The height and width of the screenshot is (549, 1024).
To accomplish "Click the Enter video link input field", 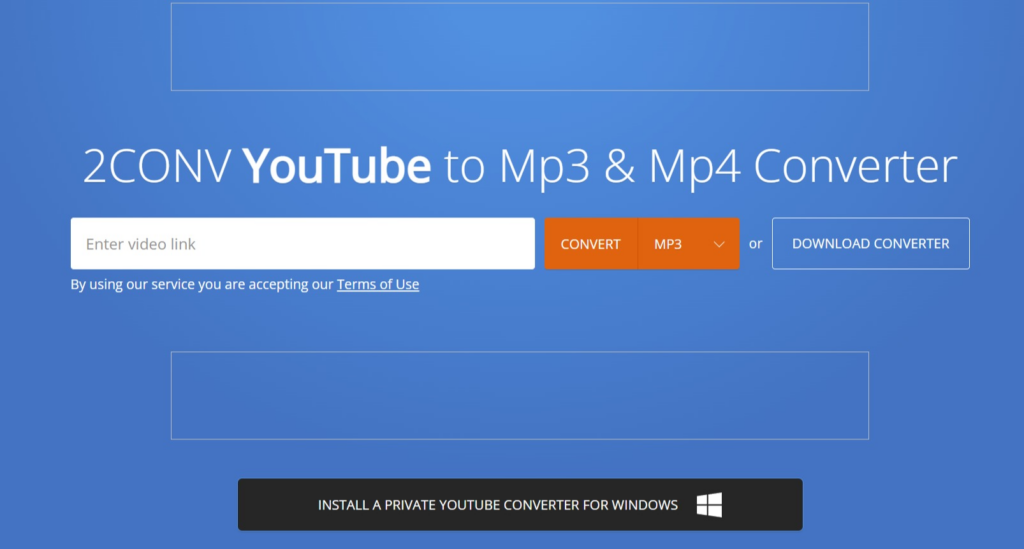I will 302,244.
